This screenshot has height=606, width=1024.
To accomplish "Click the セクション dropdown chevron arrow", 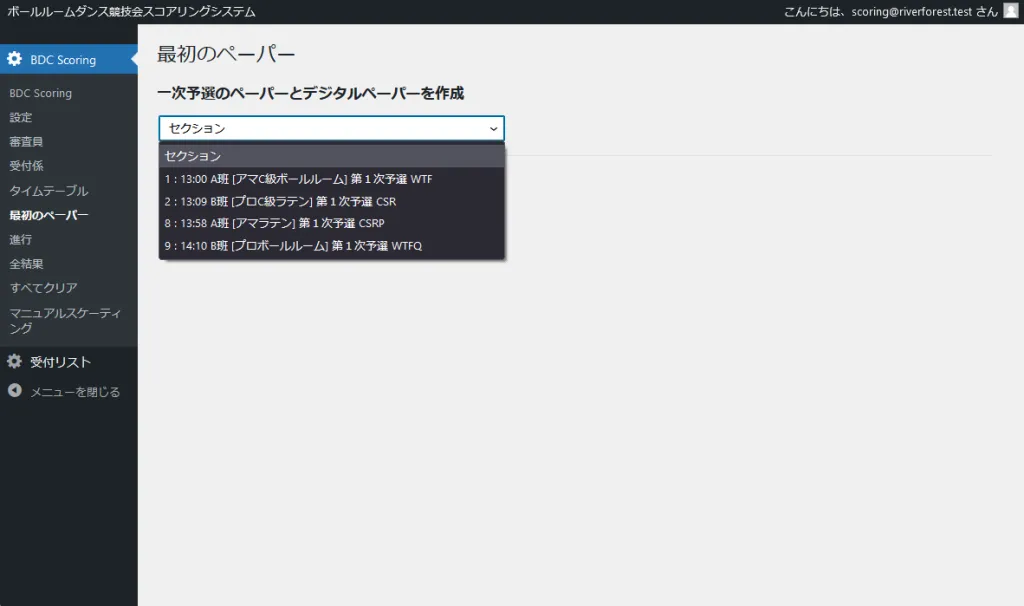I will (493, 129).
